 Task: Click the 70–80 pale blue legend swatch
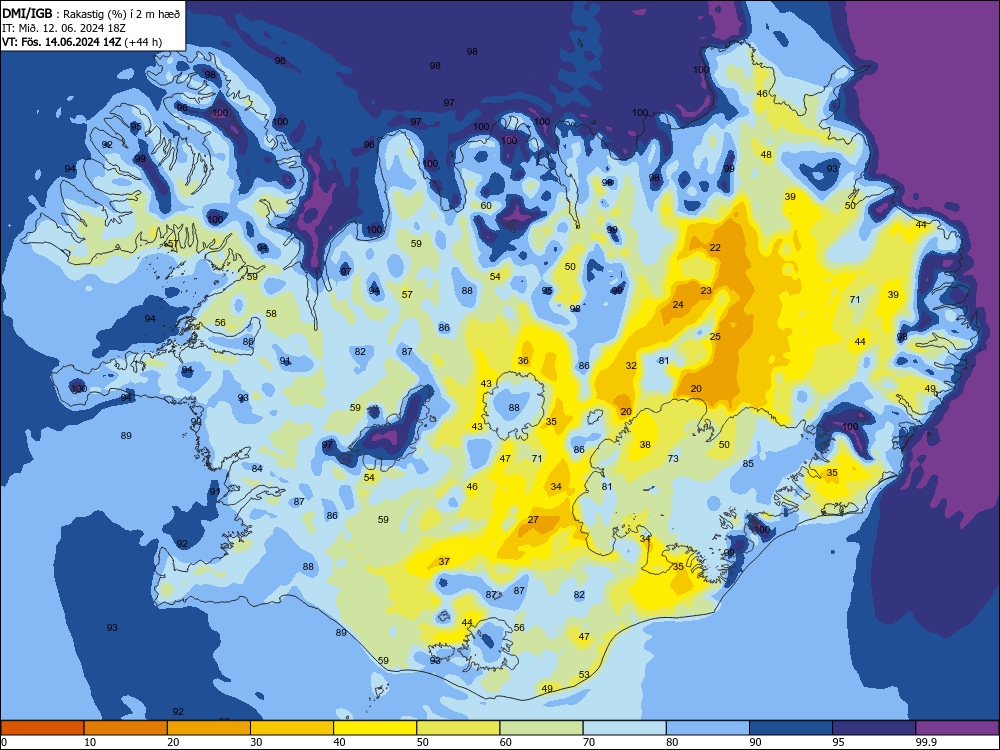[624, 728]
